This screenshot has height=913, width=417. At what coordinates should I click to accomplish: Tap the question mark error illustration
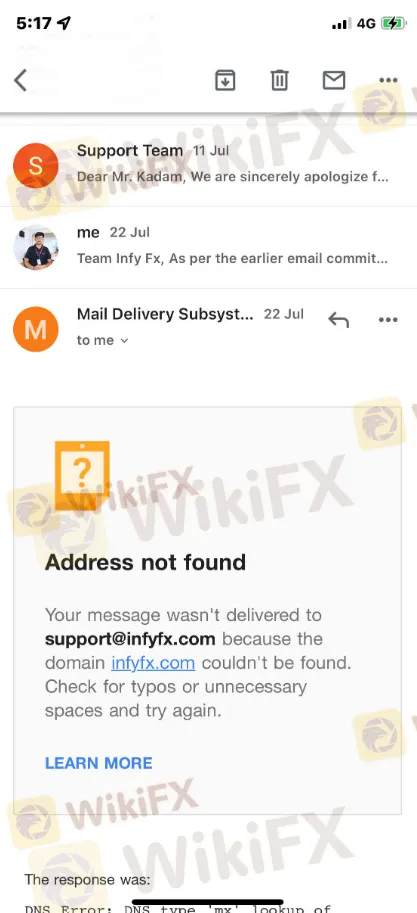coord(82,476)
